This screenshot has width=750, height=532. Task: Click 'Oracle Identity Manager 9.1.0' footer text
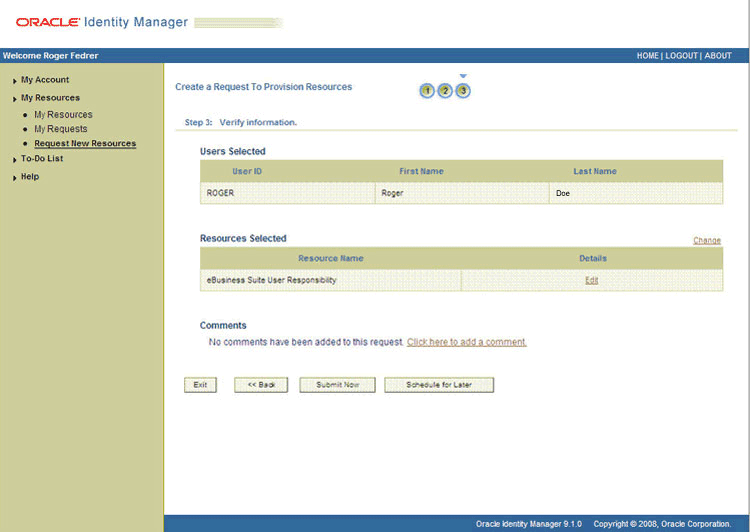[x=529, y=524]
